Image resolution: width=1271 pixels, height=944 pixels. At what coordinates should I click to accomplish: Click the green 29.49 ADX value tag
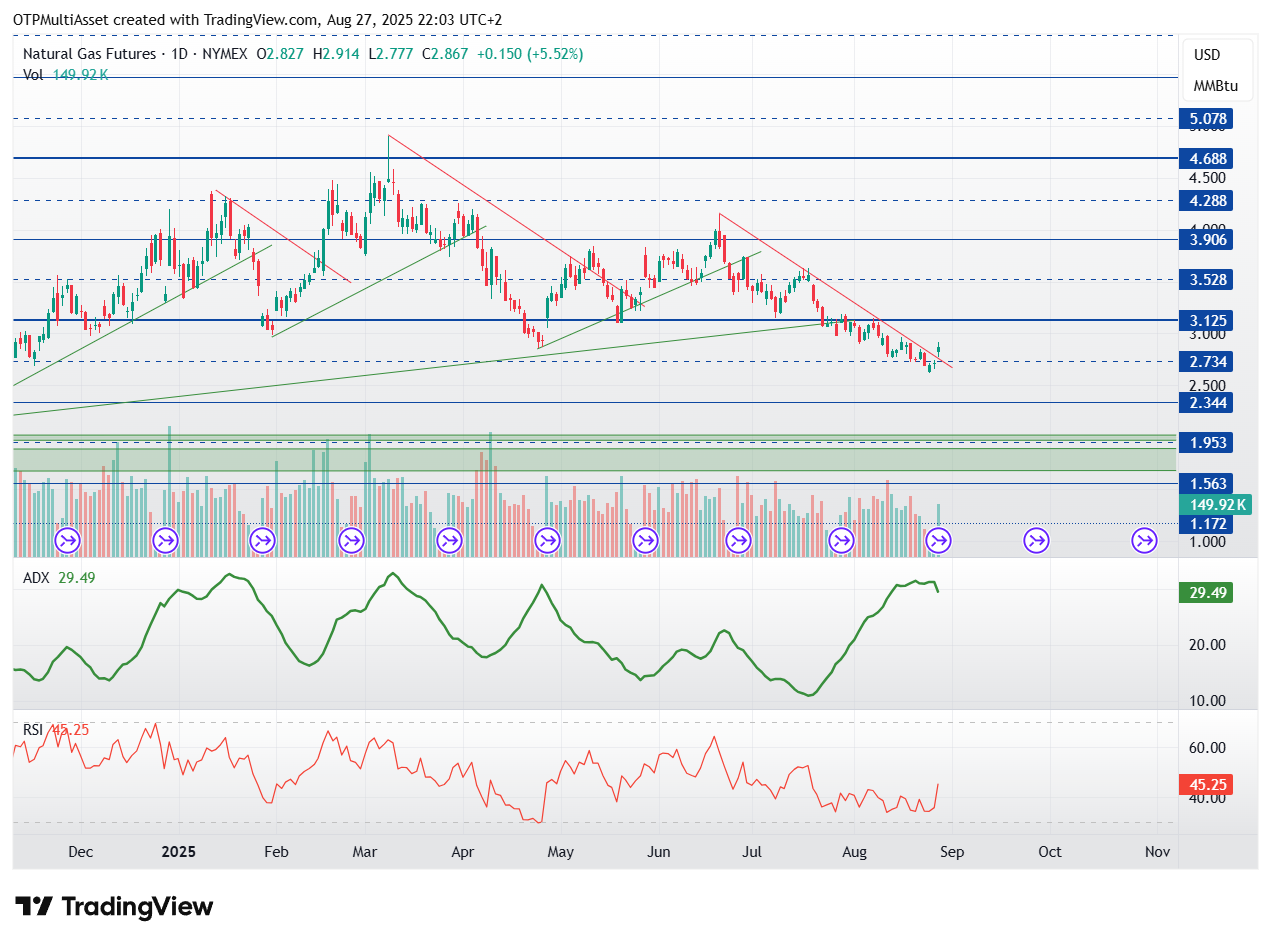[1206, 592]
